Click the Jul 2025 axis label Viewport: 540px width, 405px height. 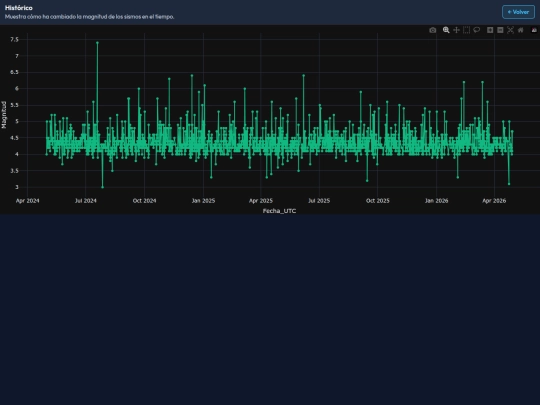click(x=319, y=200)
